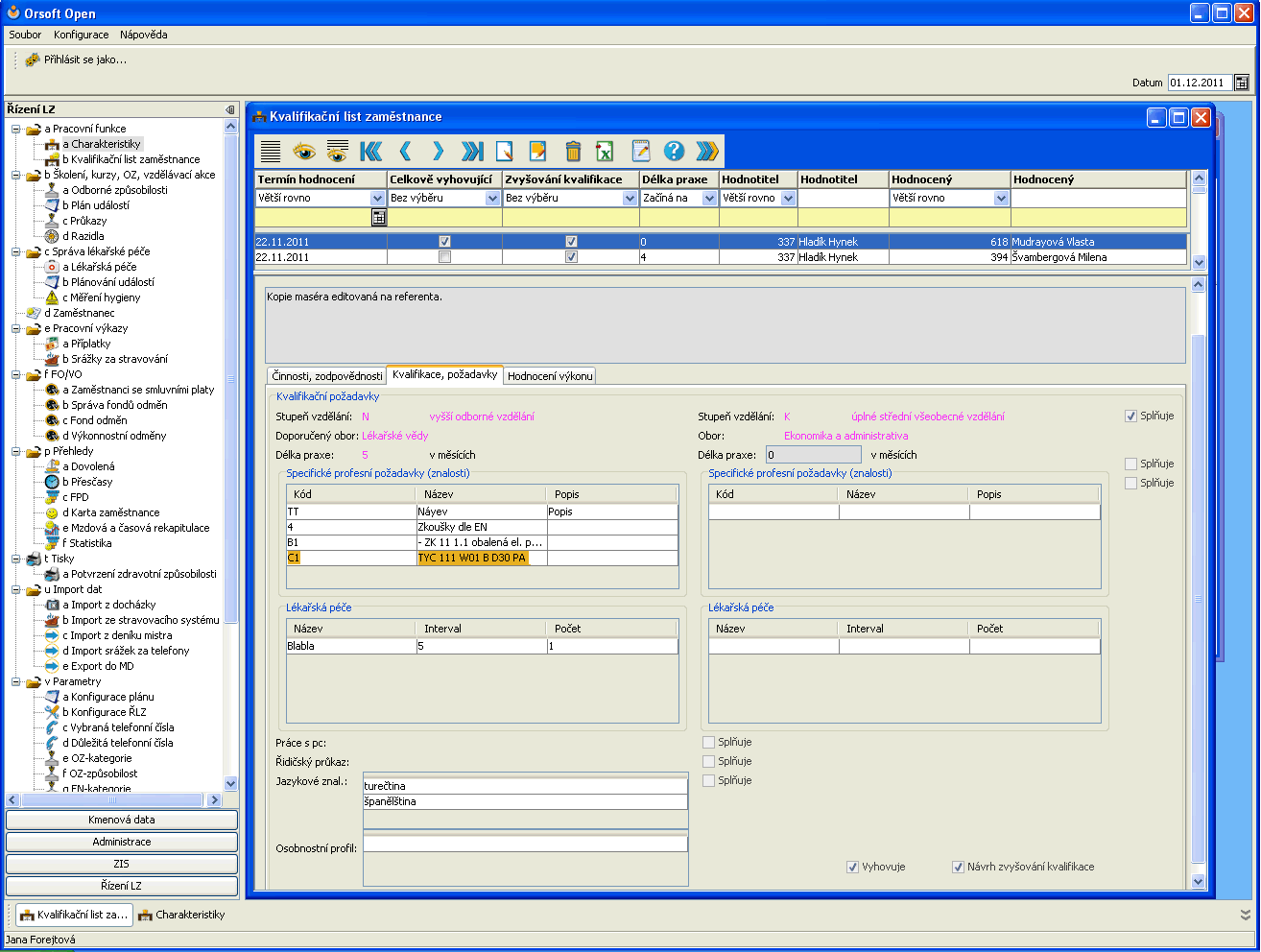Toggle the Vyhovuje checkbox
1261x952 pixels.
[852, 867]
